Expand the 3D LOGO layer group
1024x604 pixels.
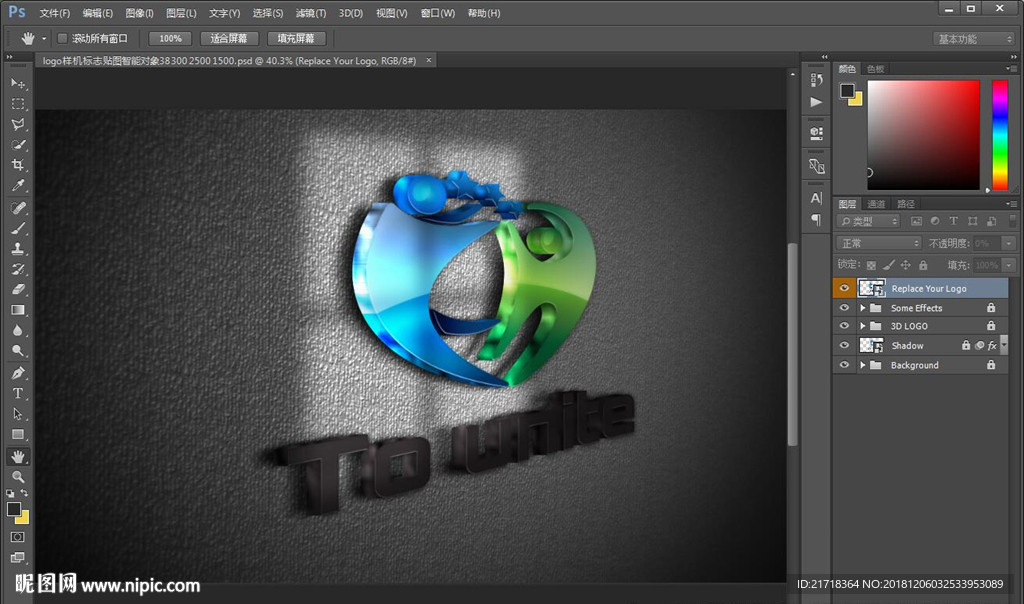point(862,326)
